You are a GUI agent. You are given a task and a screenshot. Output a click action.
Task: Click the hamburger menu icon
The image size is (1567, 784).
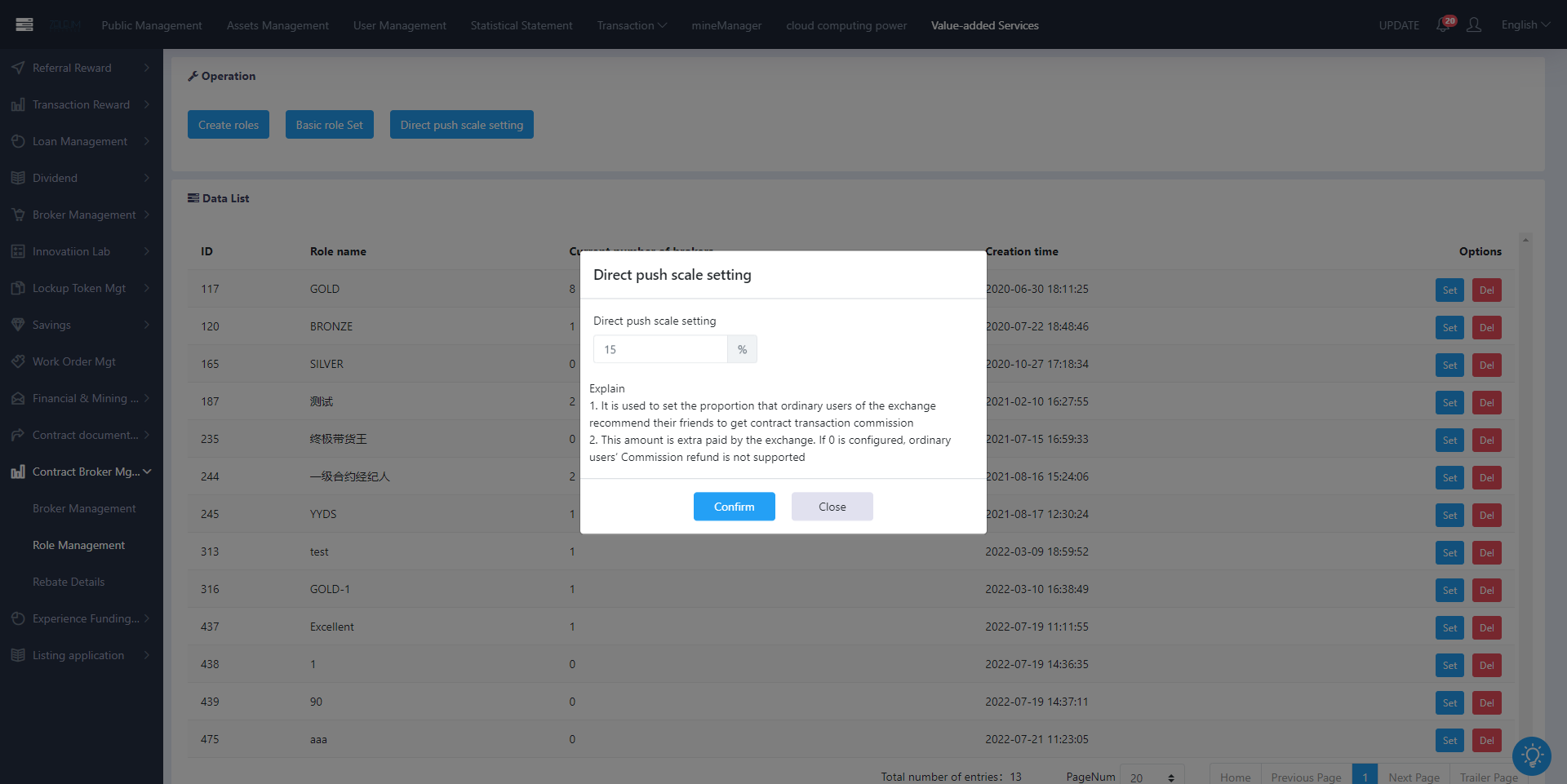pyautogui.click(x=24, y=24)
